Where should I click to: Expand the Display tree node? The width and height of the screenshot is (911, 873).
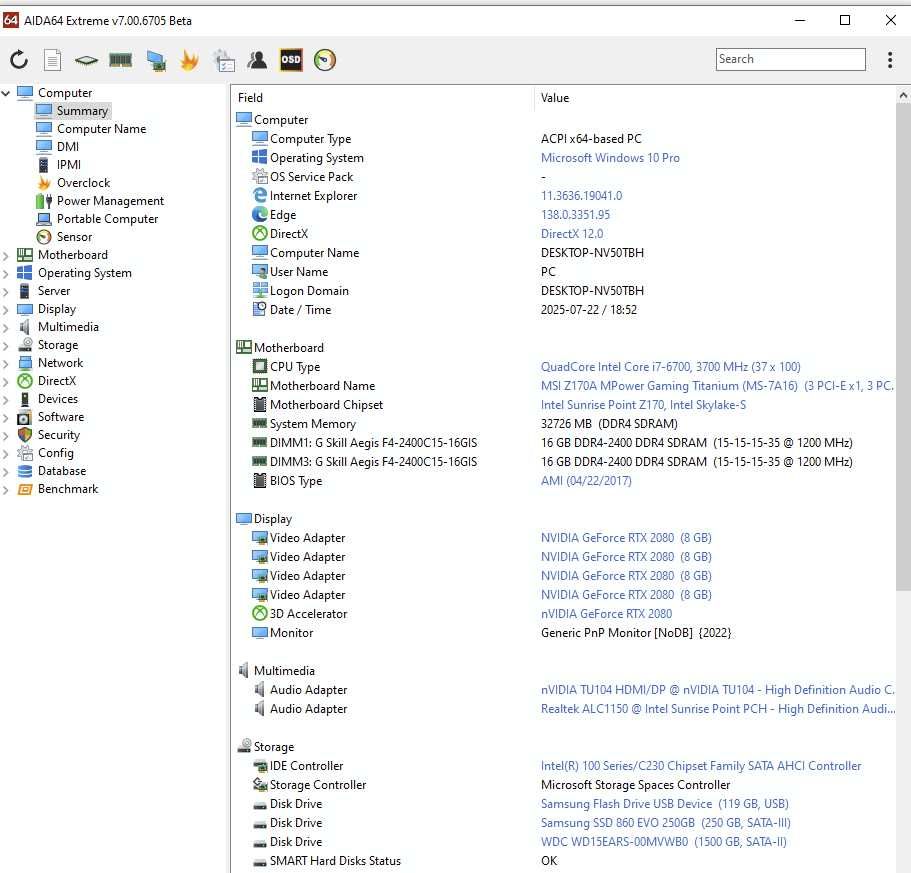6,309
